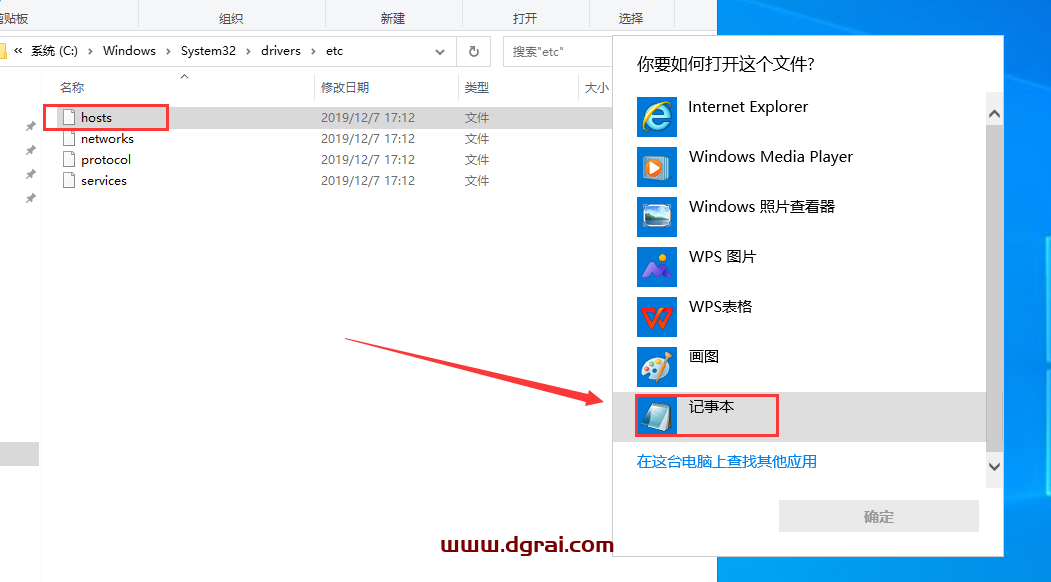Select the protocol file name
The height and width of the screenshot is (582, 1051).
click(x=106, y=160)
